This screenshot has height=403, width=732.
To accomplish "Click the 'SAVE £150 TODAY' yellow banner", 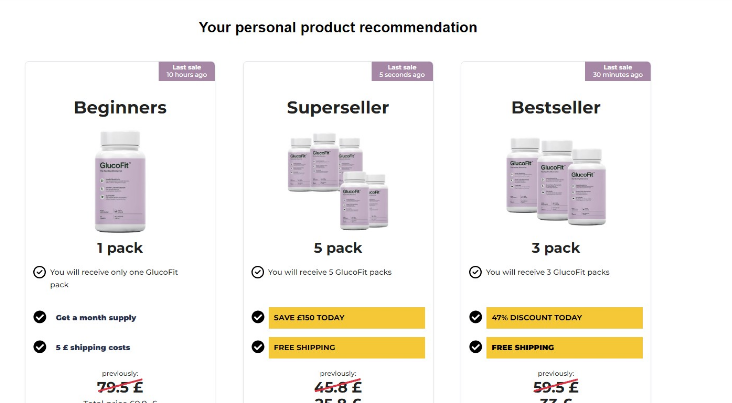I will [347, 318].
